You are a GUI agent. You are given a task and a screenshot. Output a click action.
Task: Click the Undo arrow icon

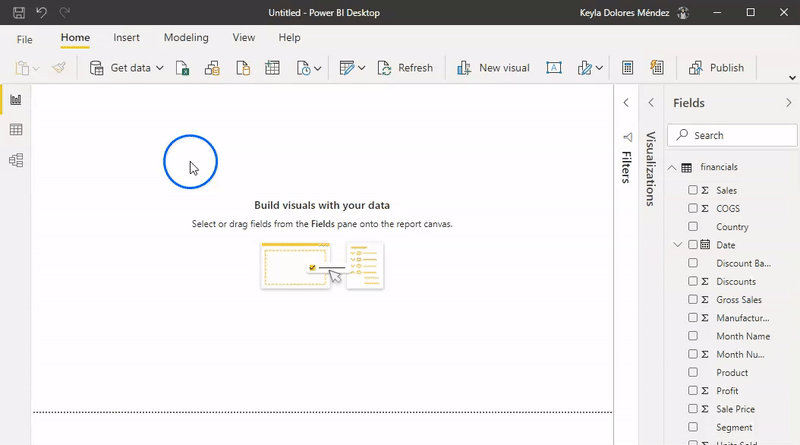pos(41,12)
